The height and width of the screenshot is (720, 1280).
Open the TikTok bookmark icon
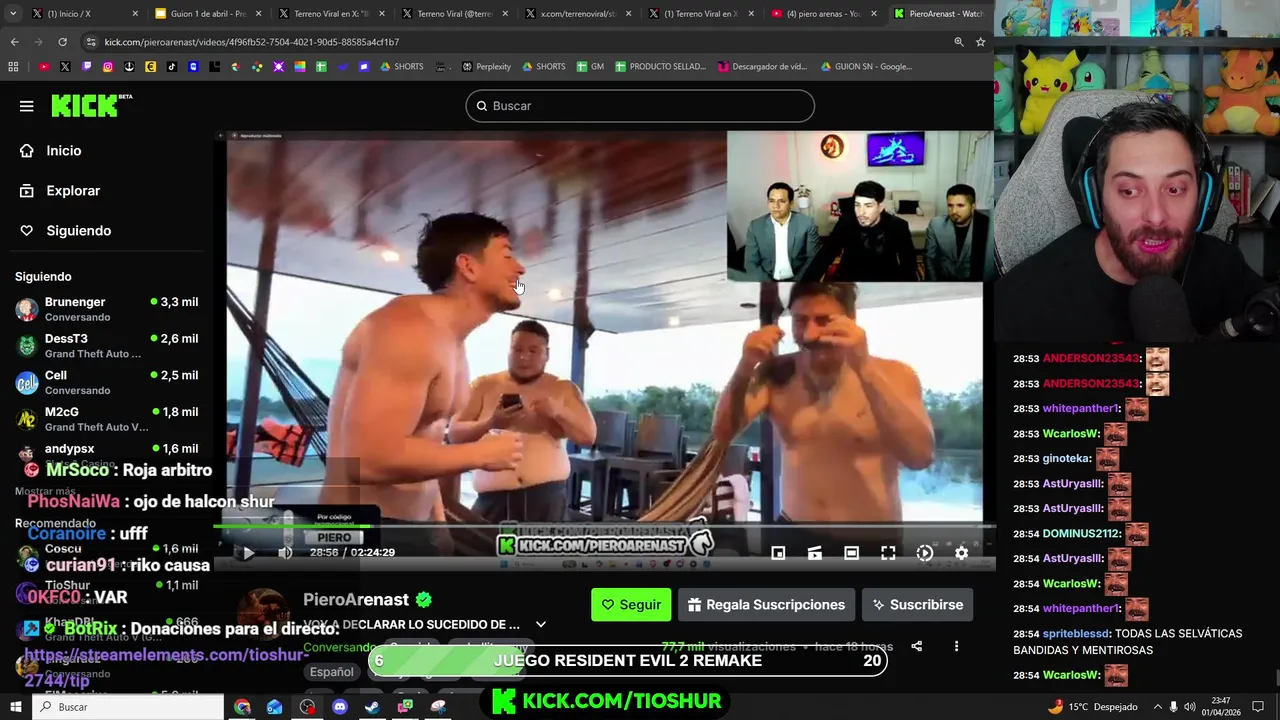[x=172, y=67]
